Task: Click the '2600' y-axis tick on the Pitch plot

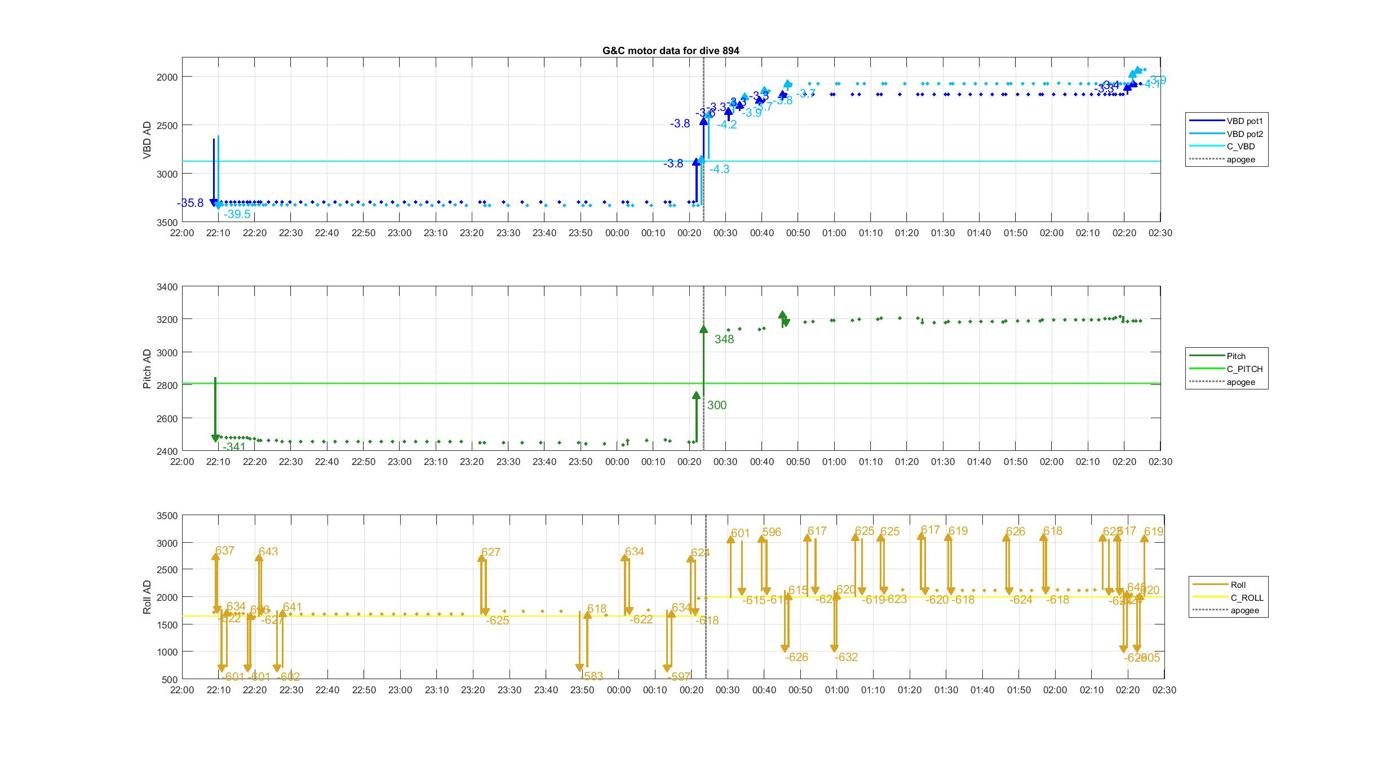Action: pos(167,419)
